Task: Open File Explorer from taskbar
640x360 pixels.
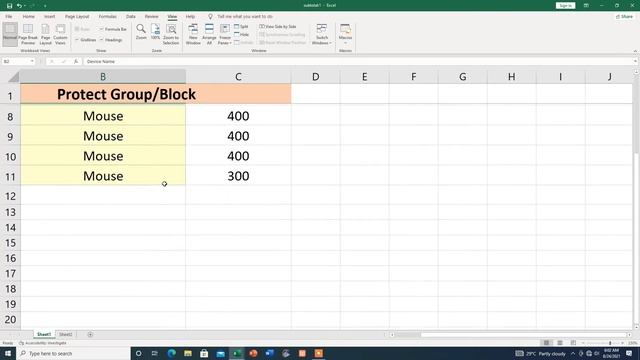Action: point(188,353)
